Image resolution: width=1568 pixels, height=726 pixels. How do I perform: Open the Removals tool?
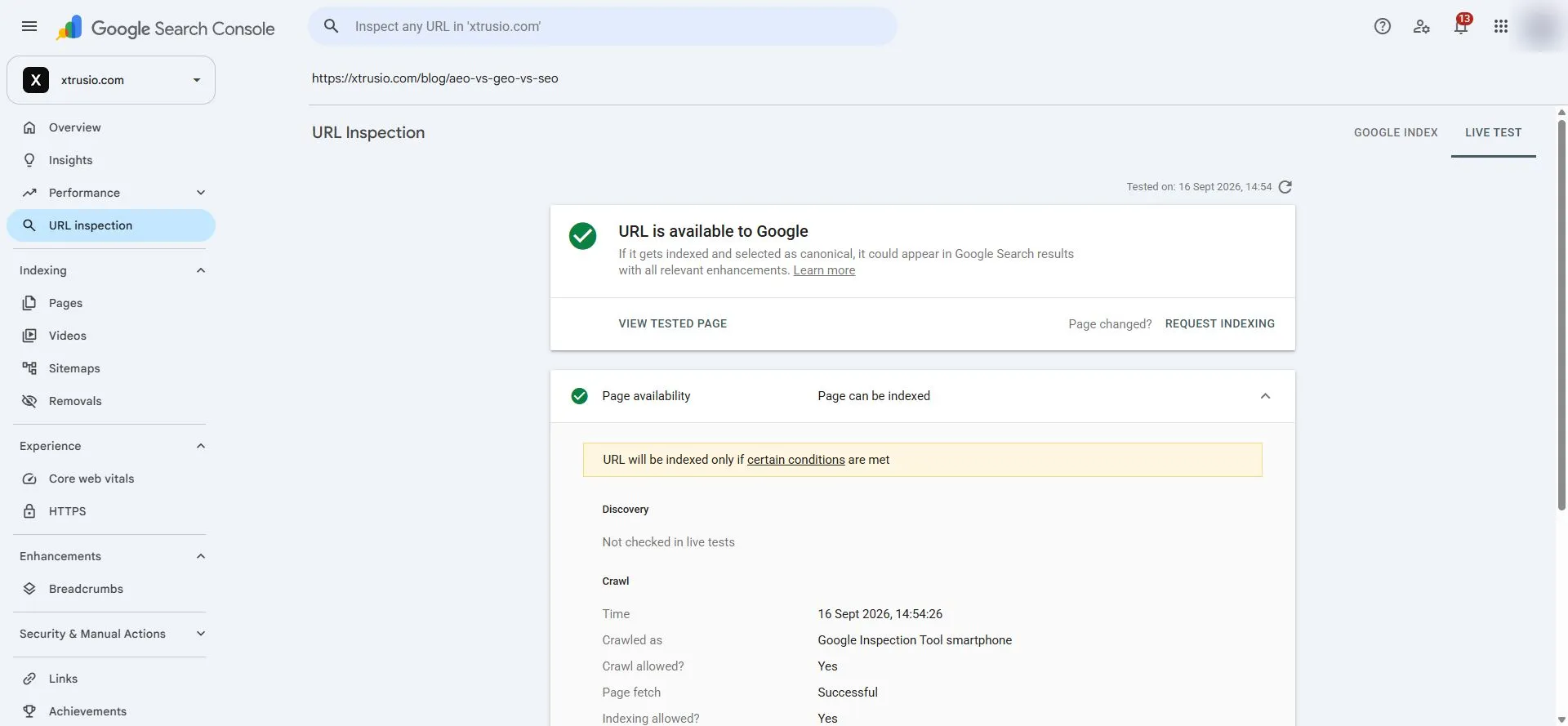111,401
